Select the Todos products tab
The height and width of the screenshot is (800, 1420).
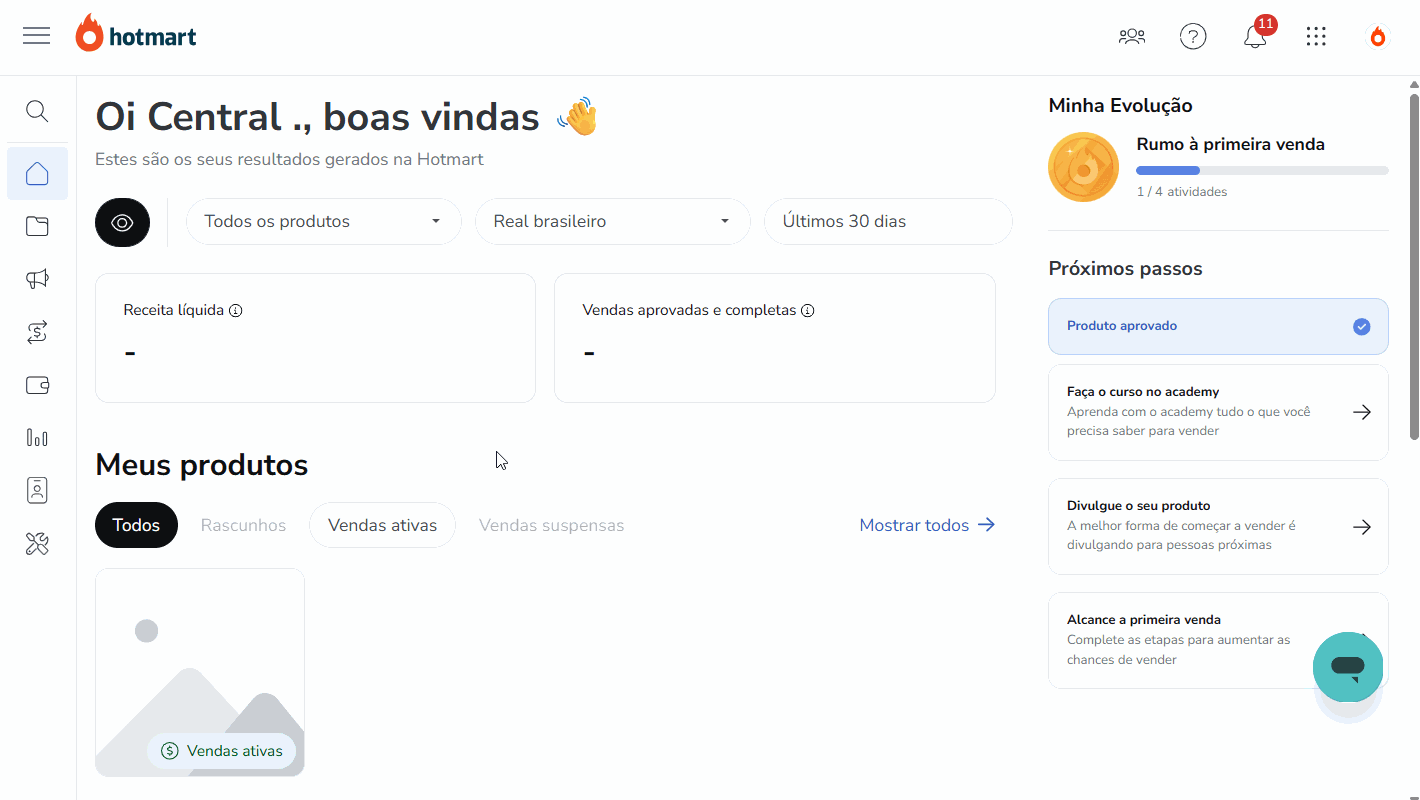point(136,525)
